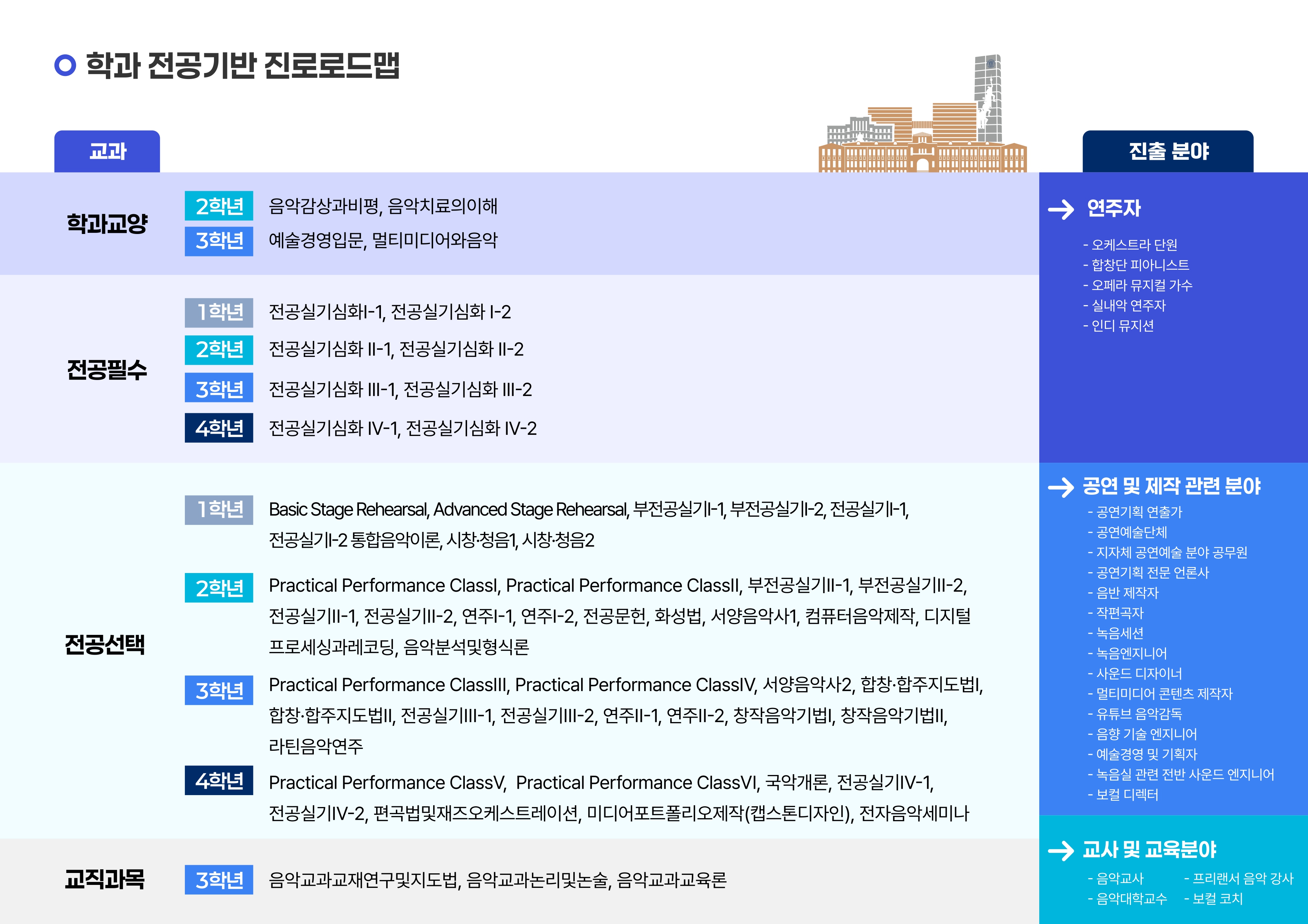Select the 진출 분야 tab
This screenshot has height=924, width=1308.
click(1168, 151)
